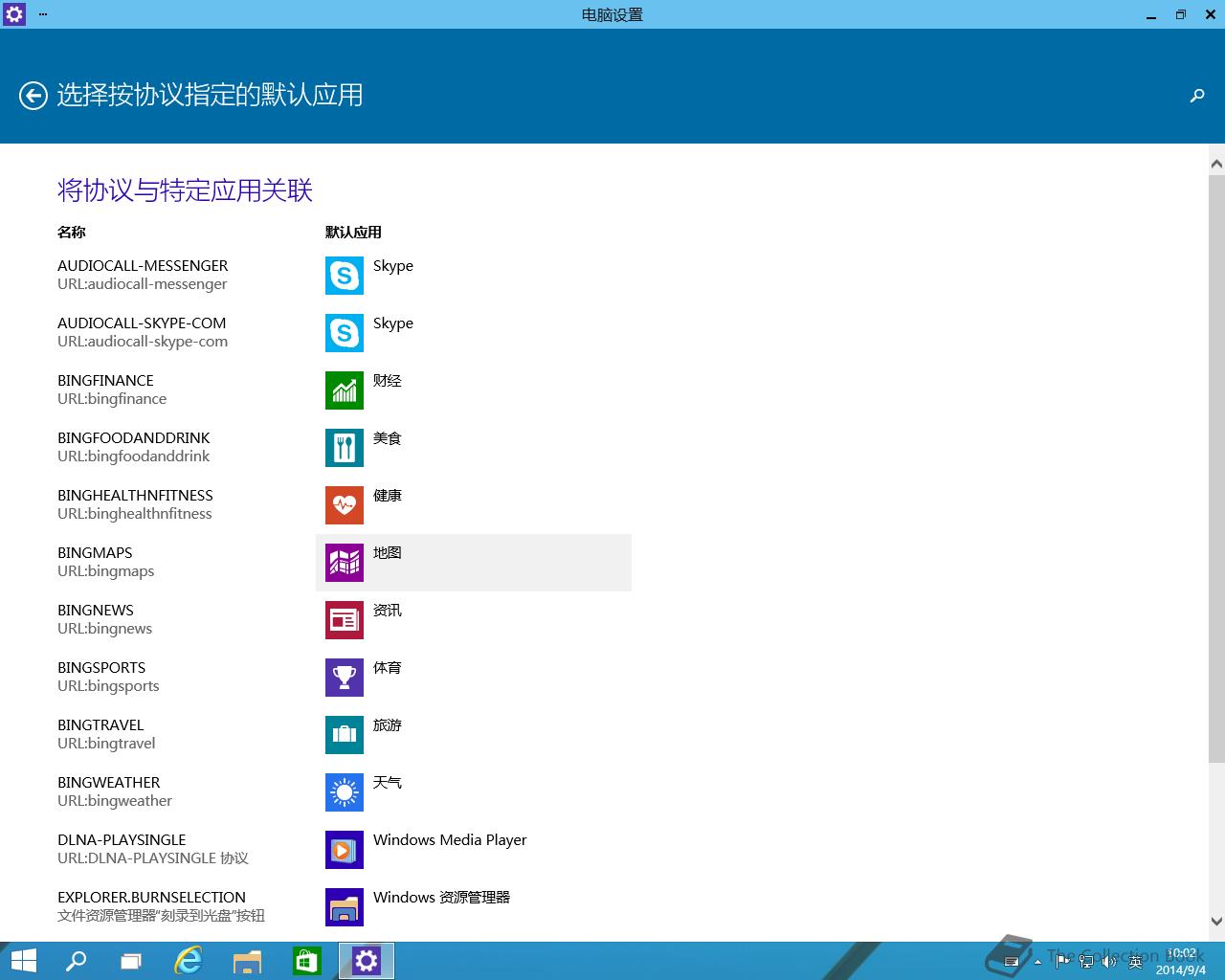Click the back arrow button in header
1225x980 pixels.
(x=33, y=96)
